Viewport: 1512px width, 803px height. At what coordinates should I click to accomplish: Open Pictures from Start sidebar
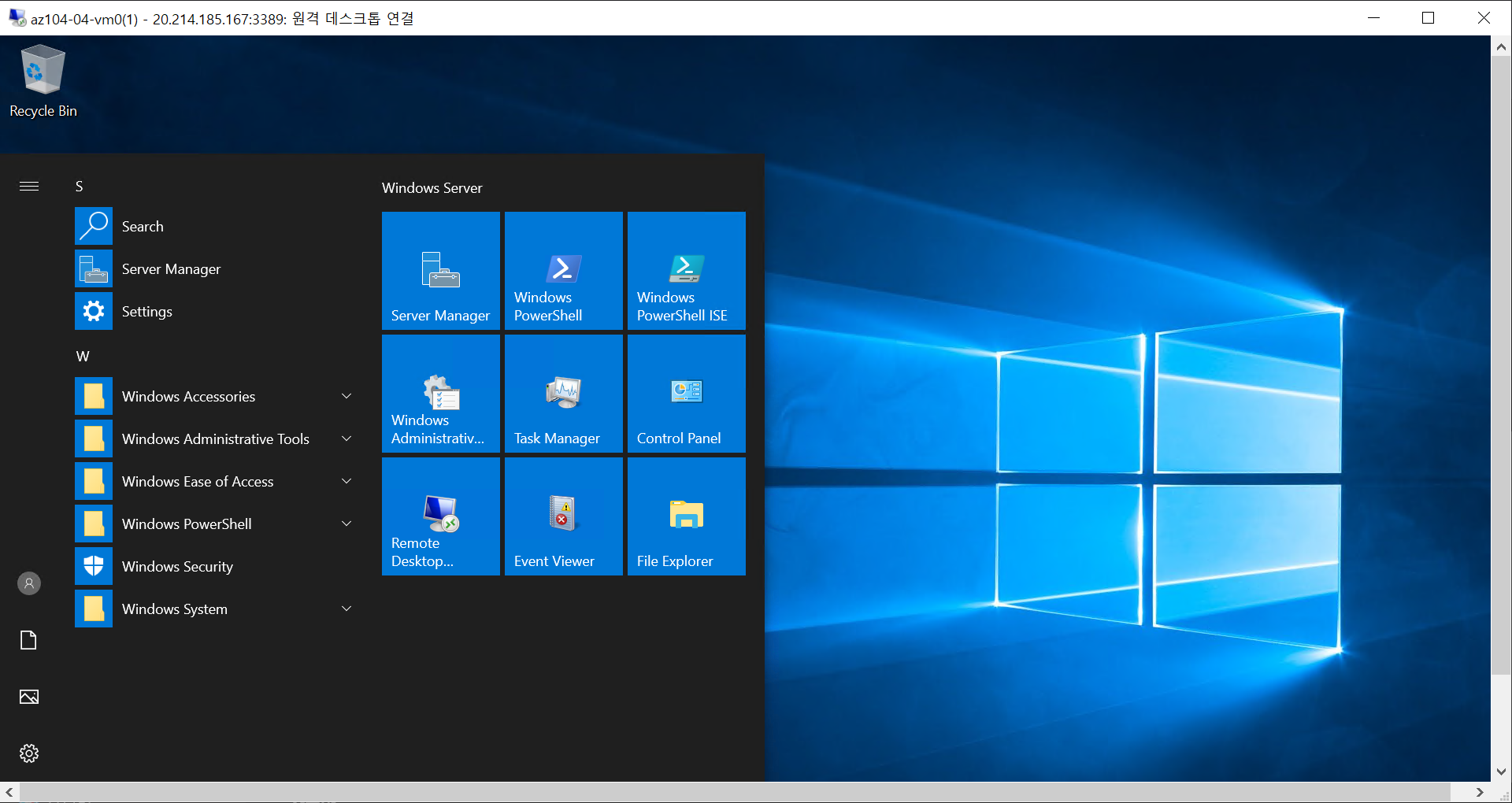[29, 697]
